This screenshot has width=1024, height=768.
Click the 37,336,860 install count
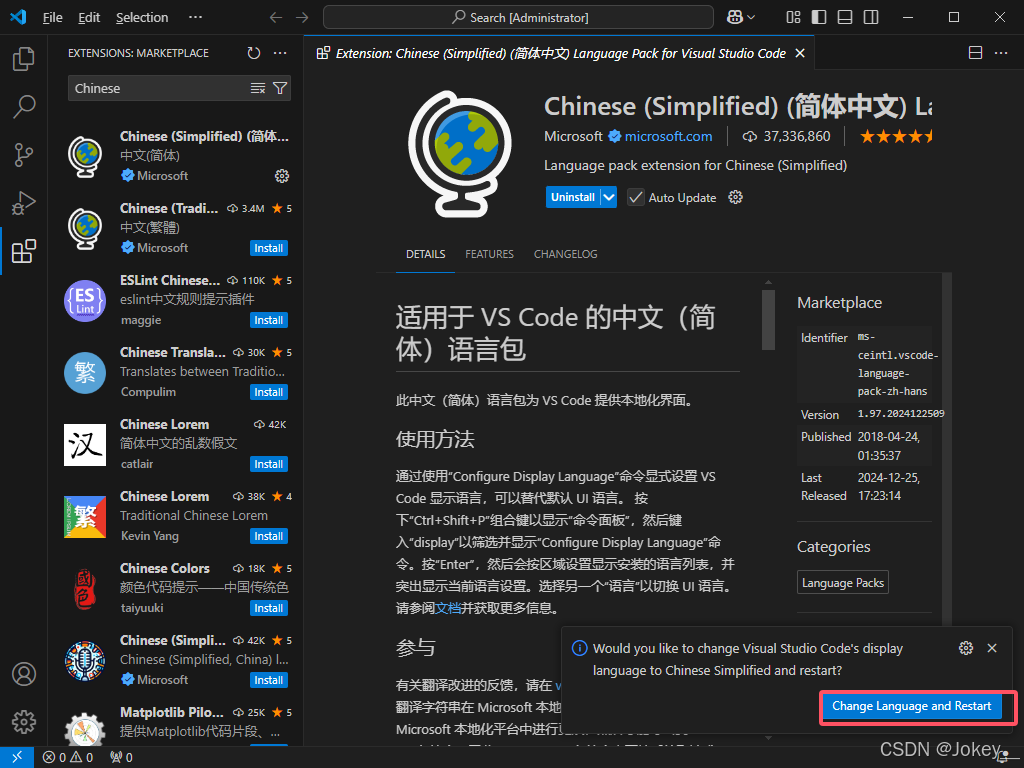tap(787, 136)
